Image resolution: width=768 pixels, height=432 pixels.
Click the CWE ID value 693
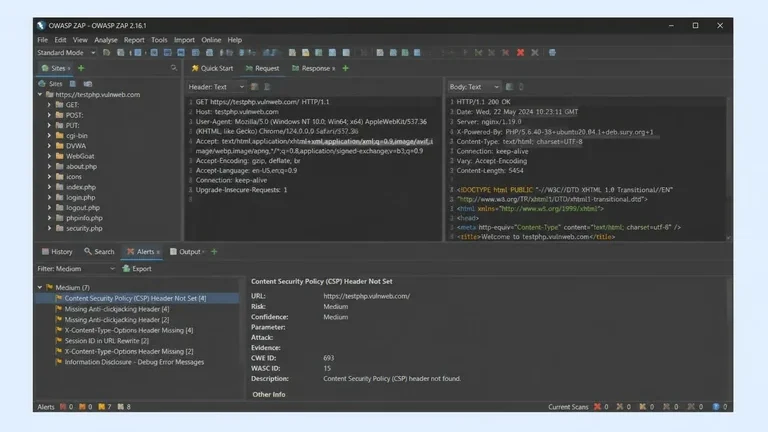tap(328, 358)
